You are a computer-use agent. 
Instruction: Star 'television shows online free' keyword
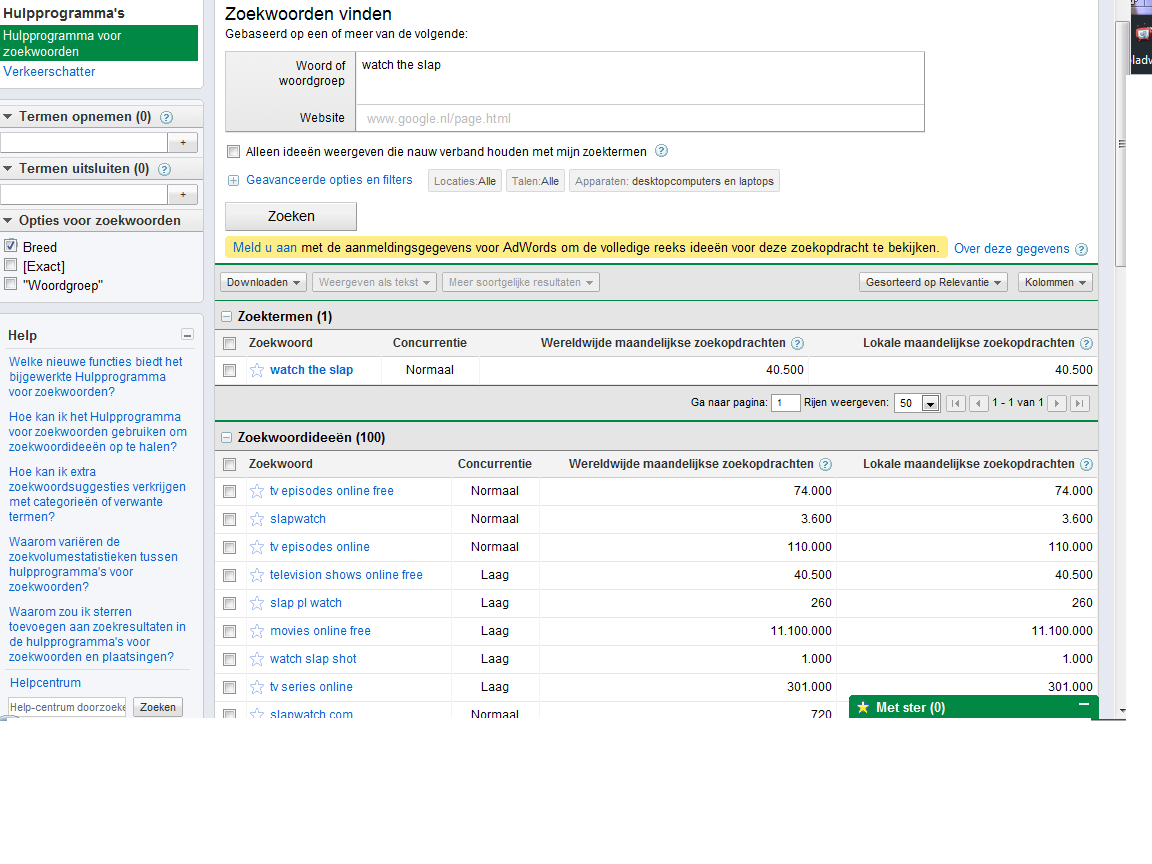[256, 575]
